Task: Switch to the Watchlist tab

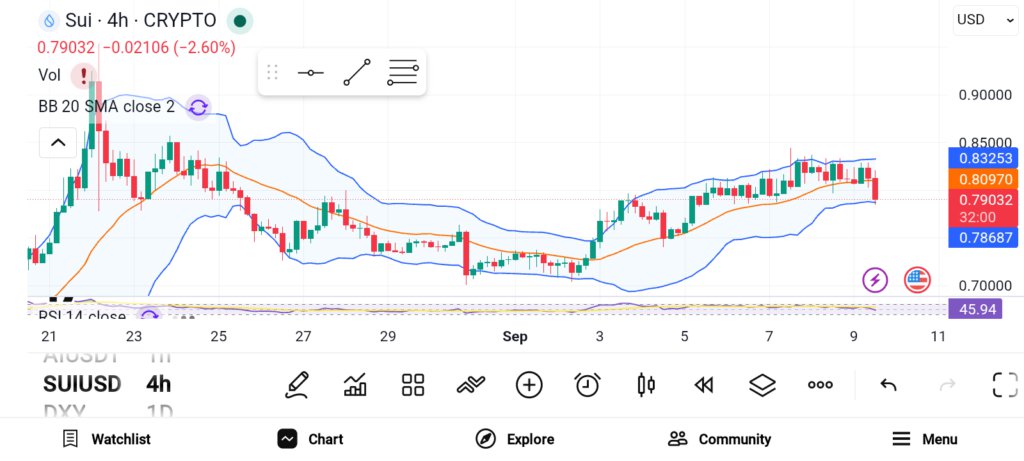Action: point(106,439)
